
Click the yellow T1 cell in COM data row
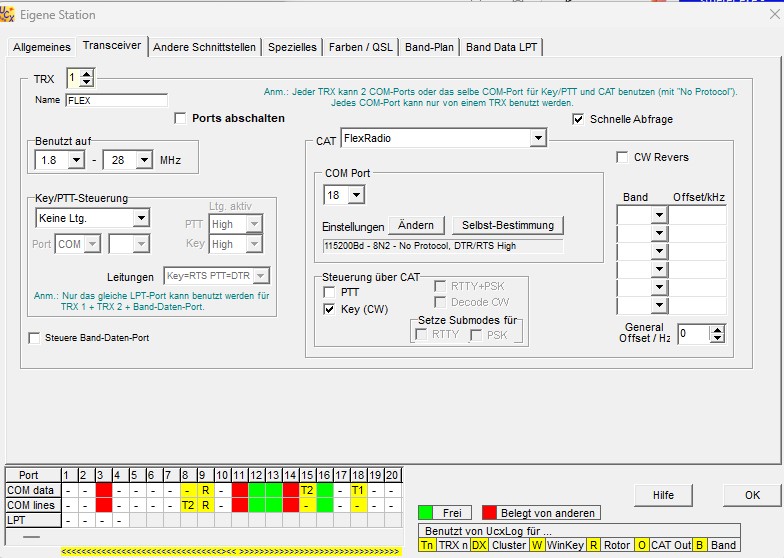357,490
